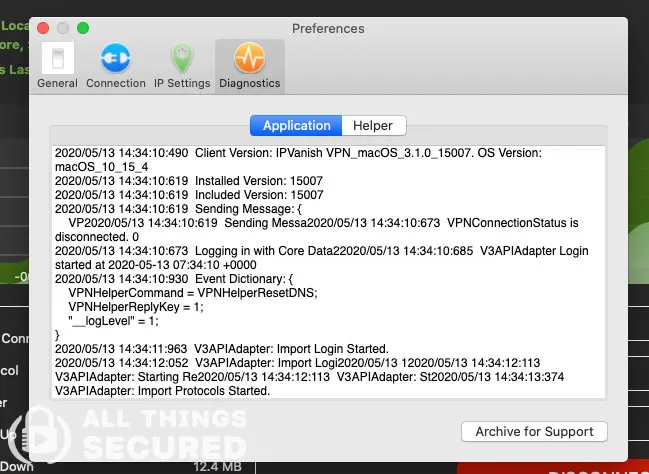This screenshot has height=474, width=649.
Task: Switch to the Application log tab
Action: tap(296, 125)
